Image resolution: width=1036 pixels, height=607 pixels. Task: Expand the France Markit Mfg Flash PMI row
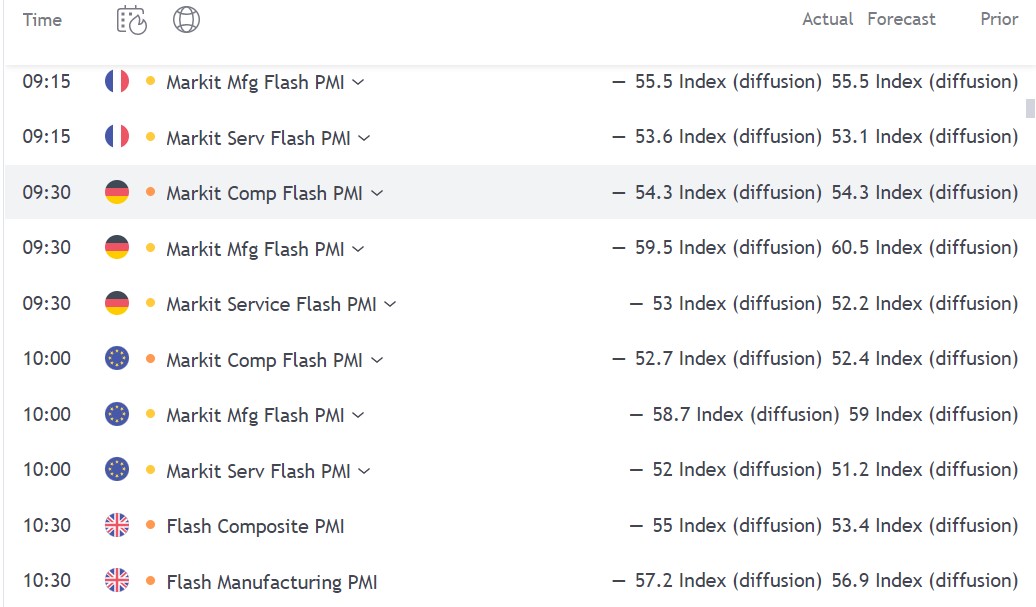click(358, 82)
